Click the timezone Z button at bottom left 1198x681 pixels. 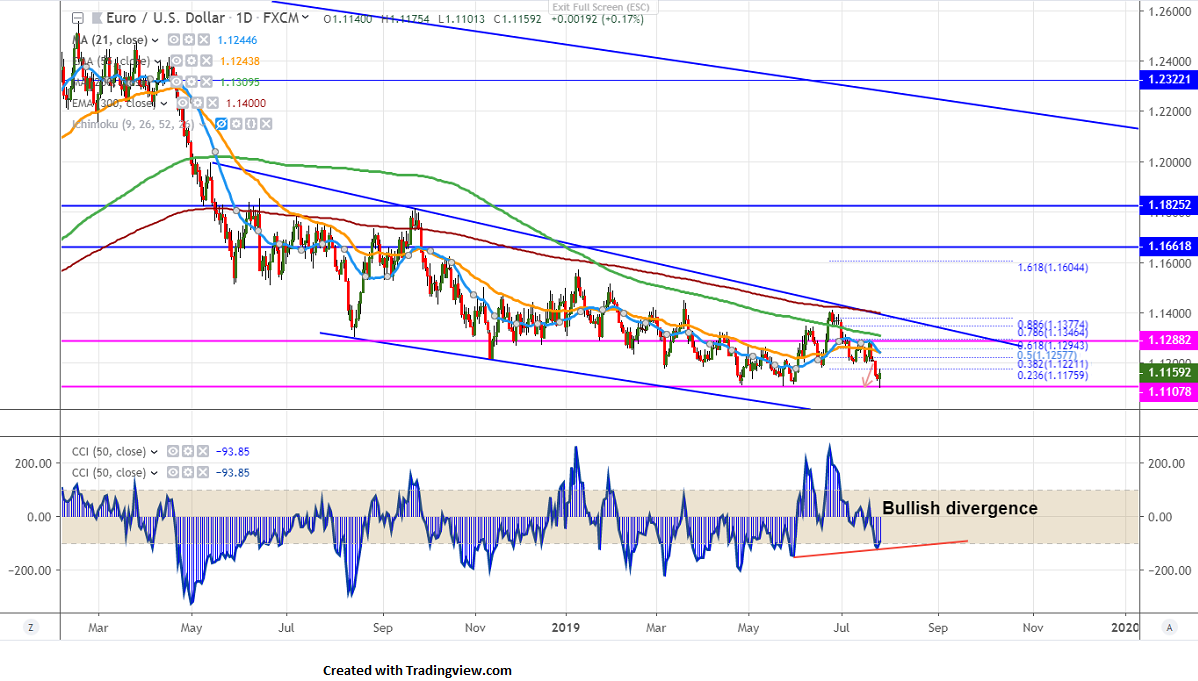point(31,627)
